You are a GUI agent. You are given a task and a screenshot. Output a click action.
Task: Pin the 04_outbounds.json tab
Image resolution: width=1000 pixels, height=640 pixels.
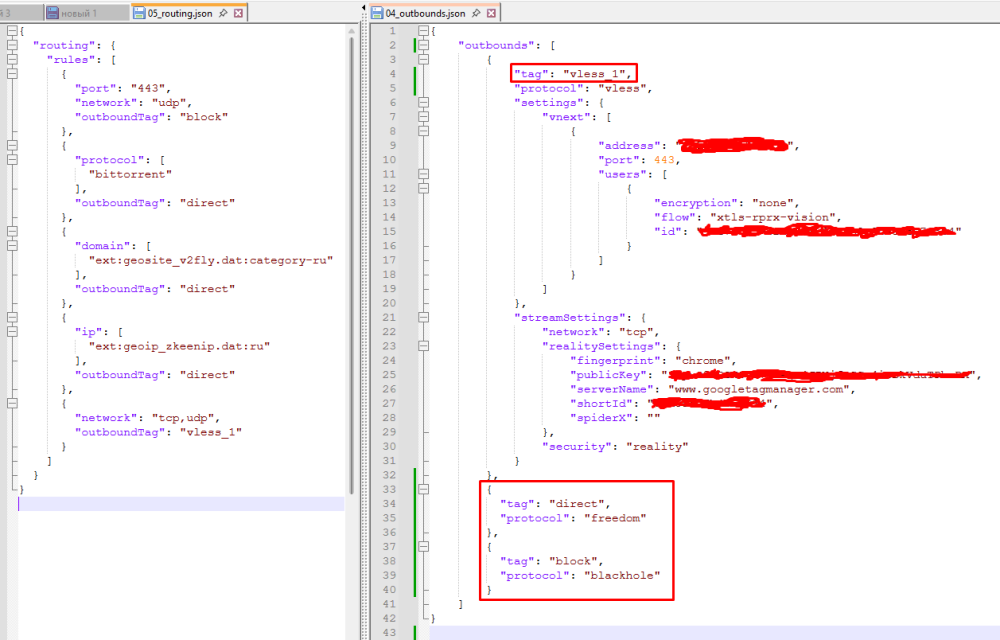coord(476,14)
